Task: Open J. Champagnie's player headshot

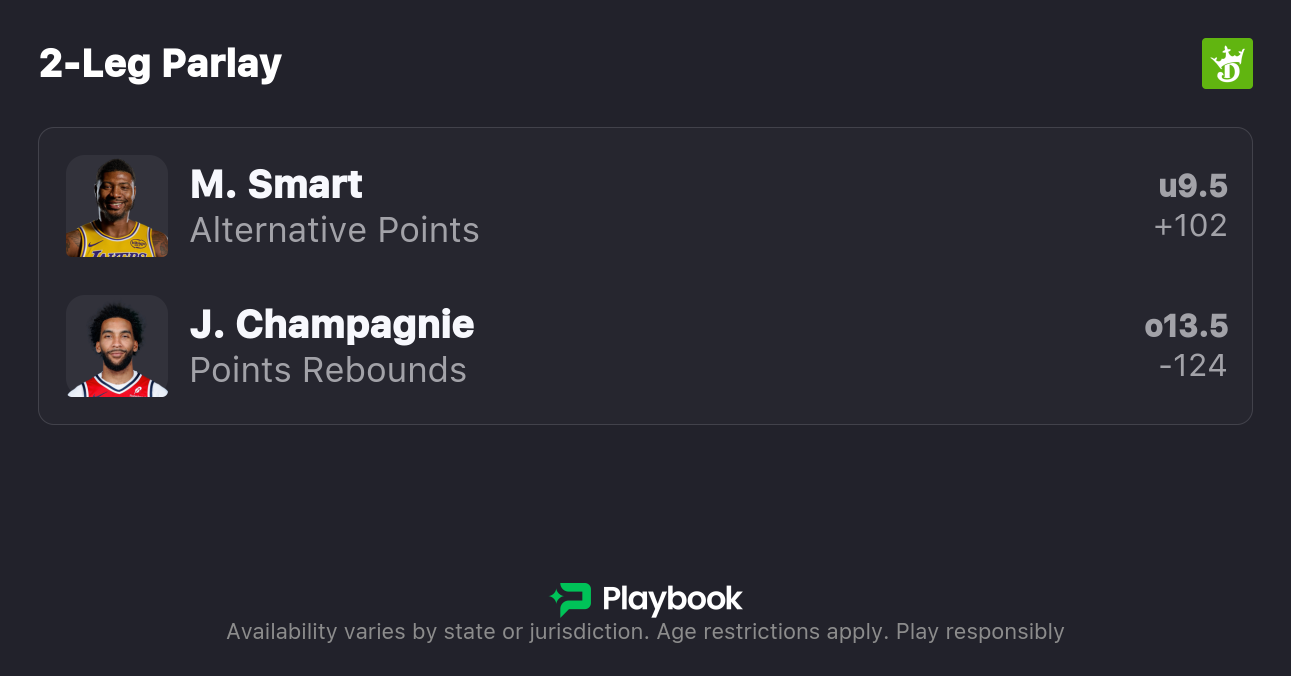Action: (x=117, y=346)
